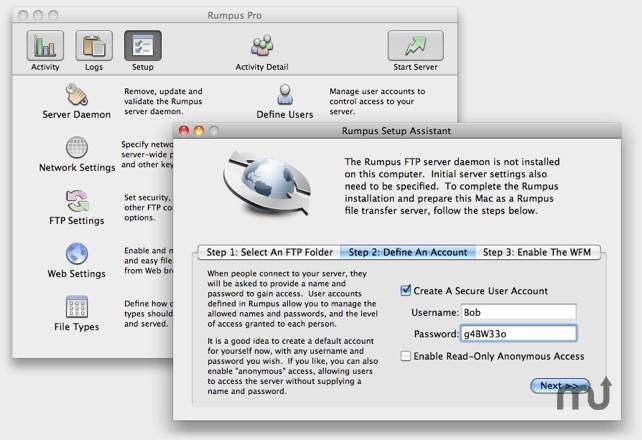Open File Types icon
Image resolution: width=642 pixels, height=440 pixels.
[x=77, y=307]
